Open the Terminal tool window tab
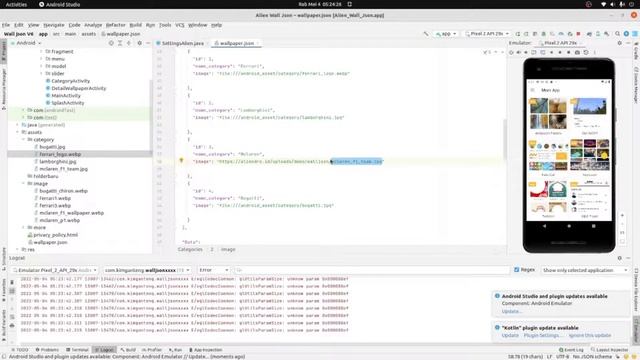Screen dimensions: 640x360 pos(77,350)
